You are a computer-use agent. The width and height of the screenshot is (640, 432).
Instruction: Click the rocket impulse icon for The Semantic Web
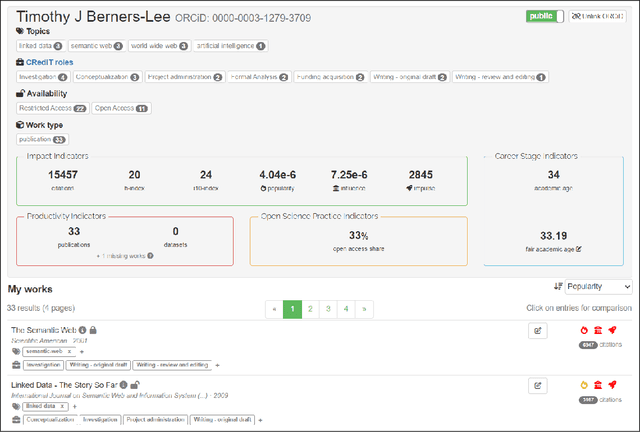click(x=612, y=330)
